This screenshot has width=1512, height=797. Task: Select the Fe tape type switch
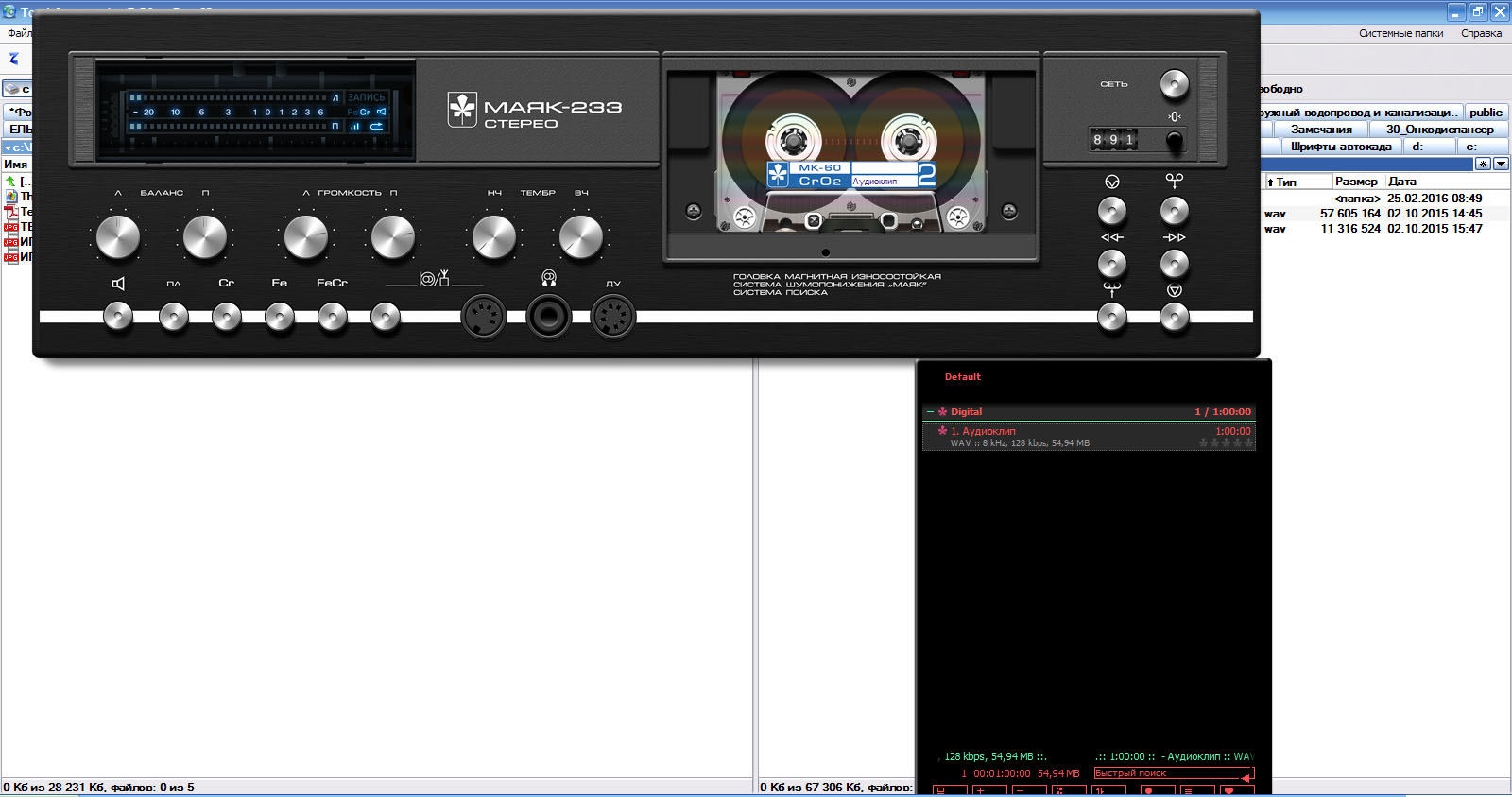point(280,317)
